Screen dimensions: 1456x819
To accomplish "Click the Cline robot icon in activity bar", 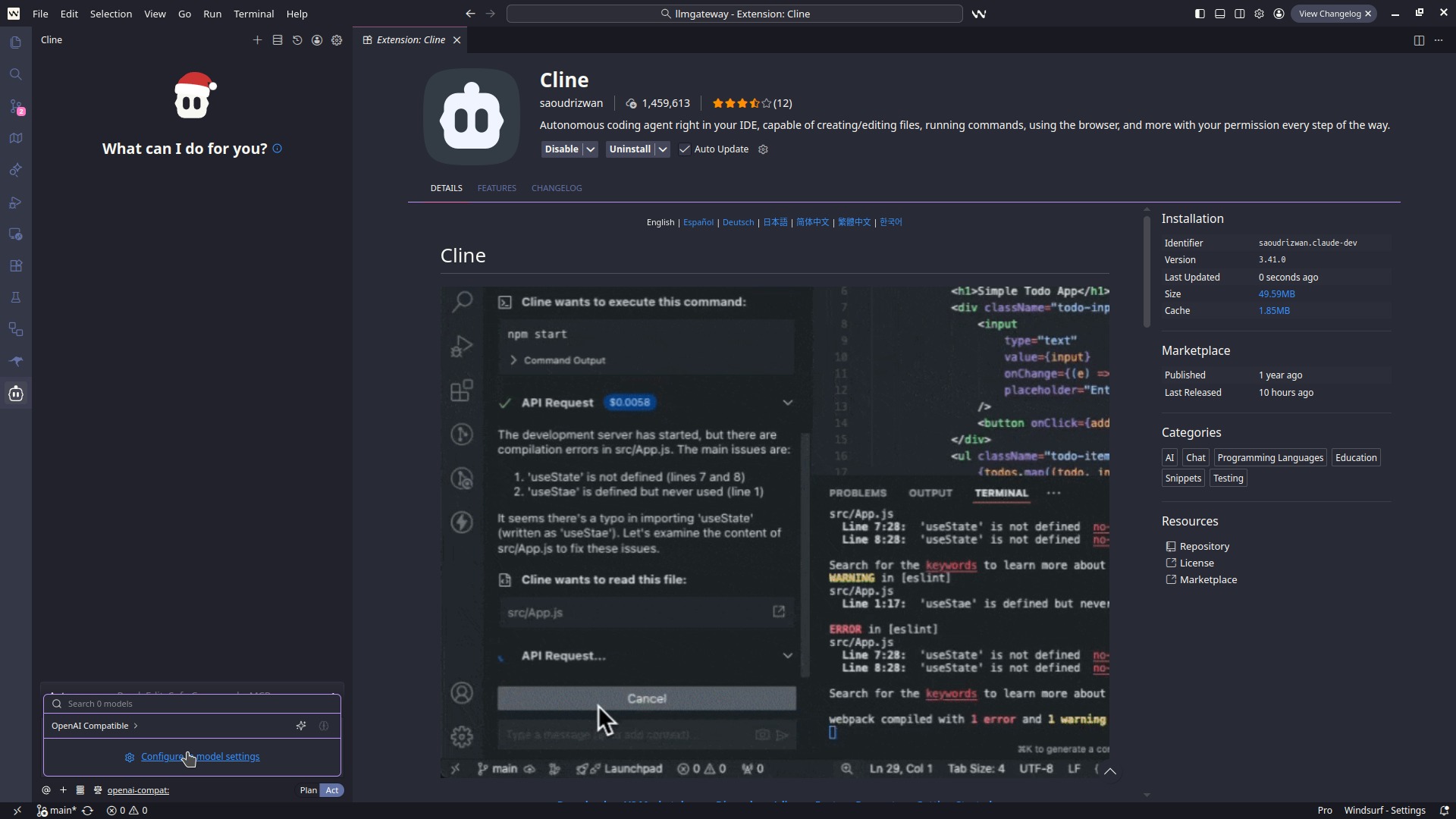I will pos(16,394).
